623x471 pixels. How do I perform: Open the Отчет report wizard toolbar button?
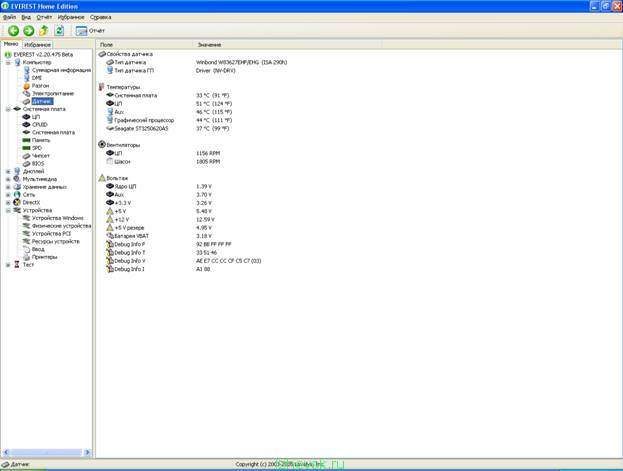click(x=90, y=31)
